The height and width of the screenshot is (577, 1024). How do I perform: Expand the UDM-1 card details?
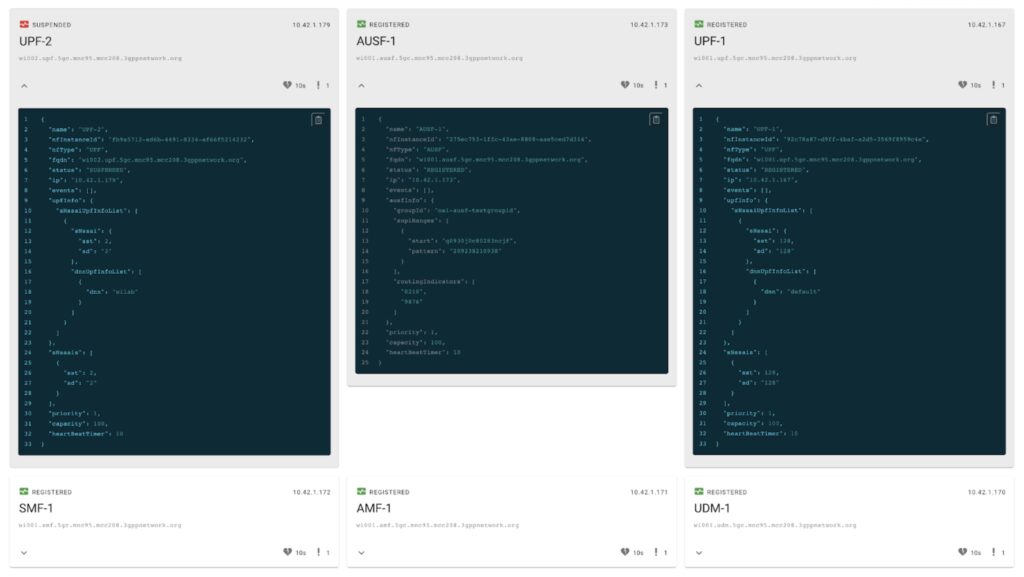coord(699,553)
